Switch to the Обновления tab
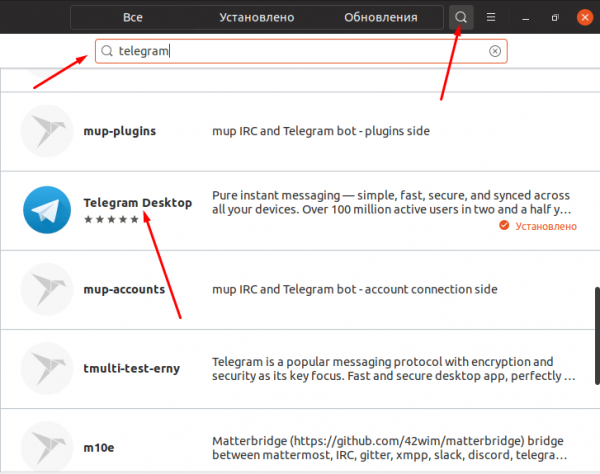The height and width of the screenshot is (474, 600). tap(381, 17)
